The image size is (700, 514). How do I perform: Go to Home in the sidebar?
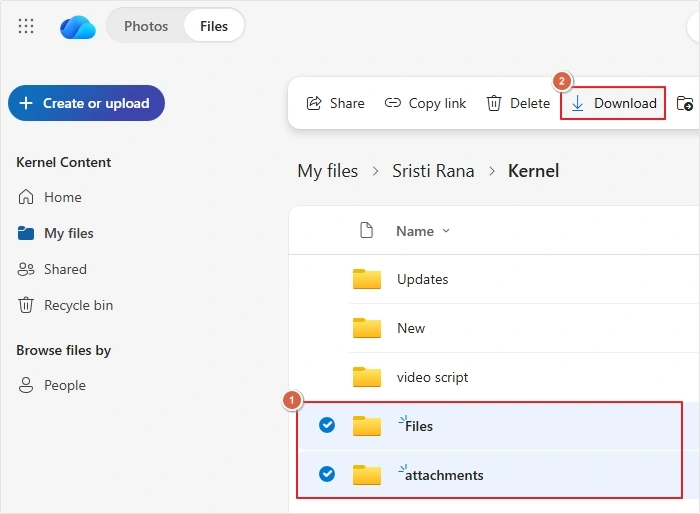50,197
